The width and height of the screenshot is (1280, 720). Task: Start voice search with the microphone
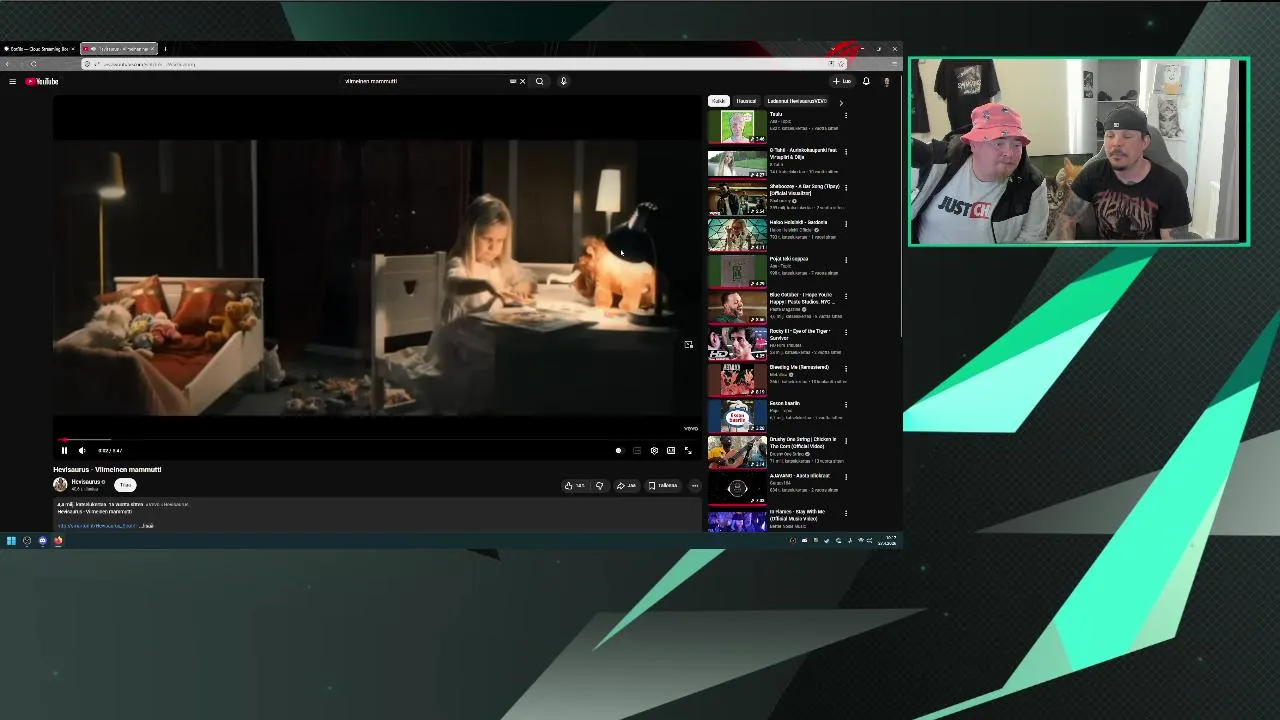[x=563, y=81]
